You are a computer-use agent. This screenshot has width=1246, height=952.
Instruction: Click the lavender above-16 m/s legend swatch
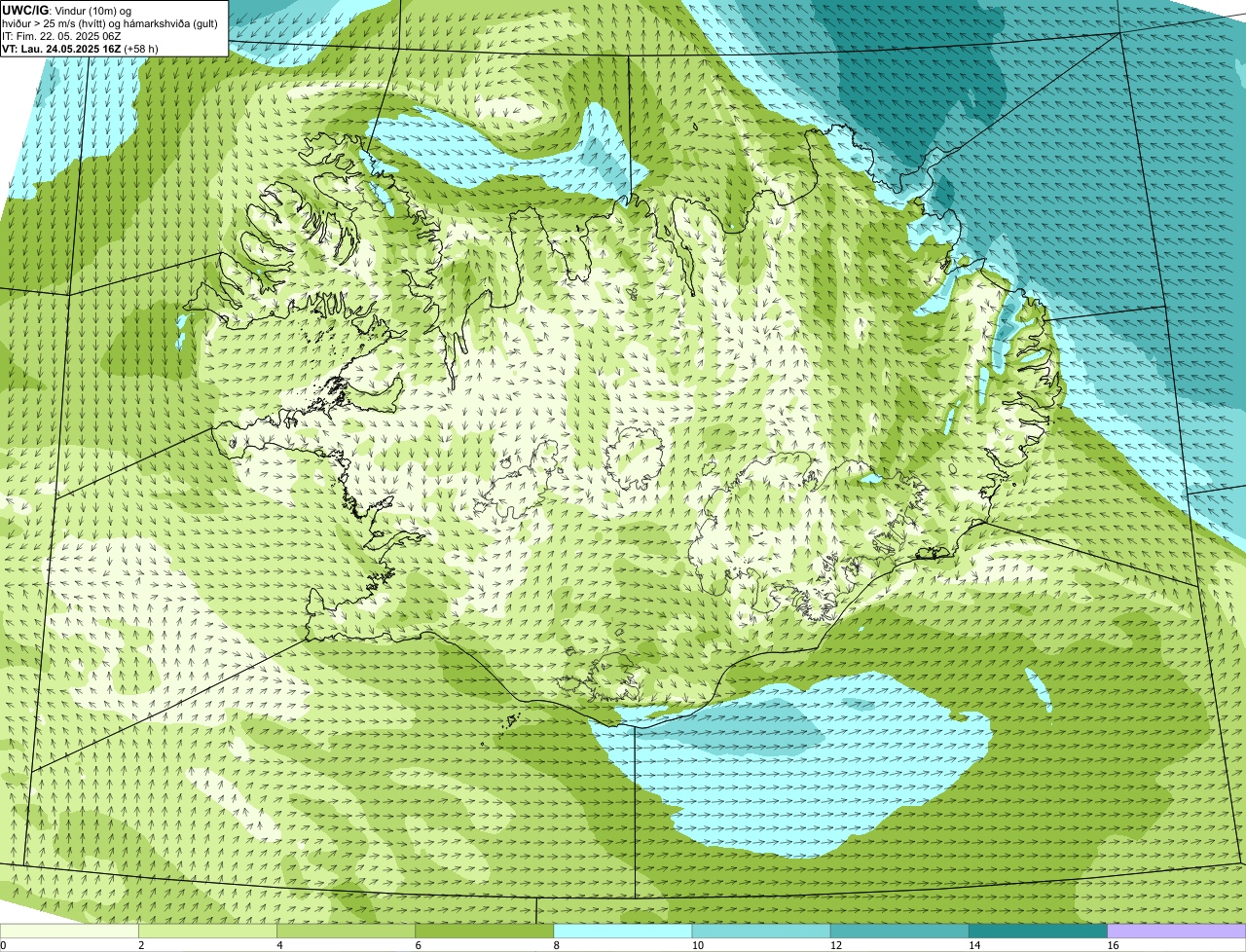1177,931
